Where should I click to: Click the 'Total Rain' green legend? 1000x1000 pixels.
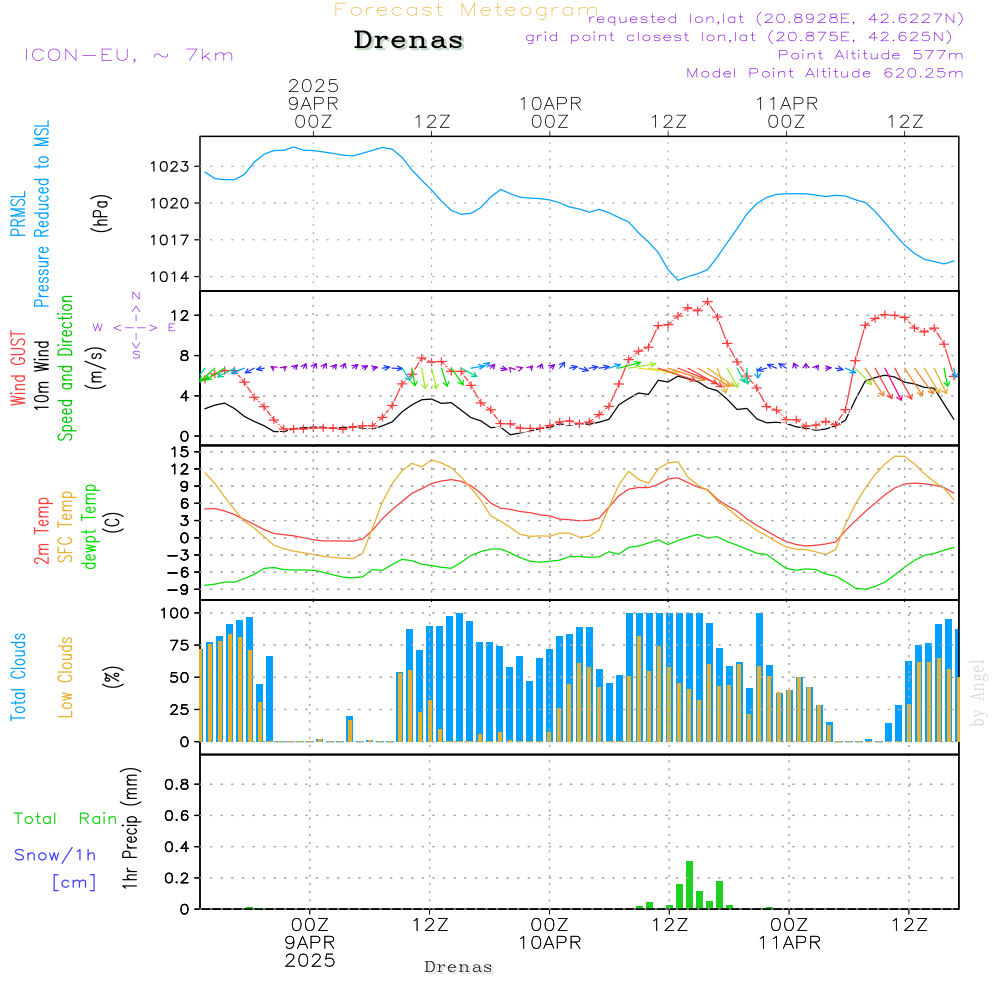pyautogui.click(x=66, y=819)
